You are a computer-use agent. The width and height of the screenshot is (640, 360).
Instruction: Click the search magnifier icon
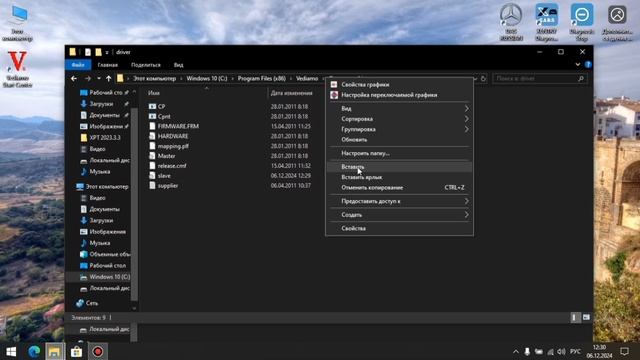tap(581, 78)
